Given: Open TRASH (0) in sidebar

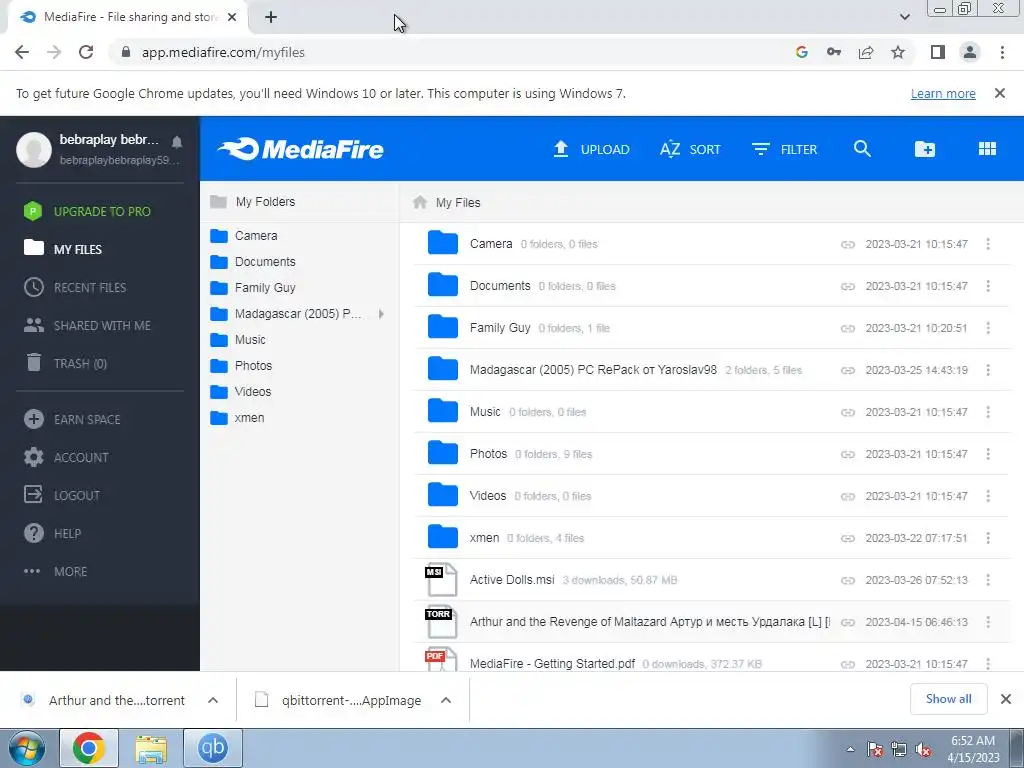Looking at the screenshot, I should [x=65, y=363].
